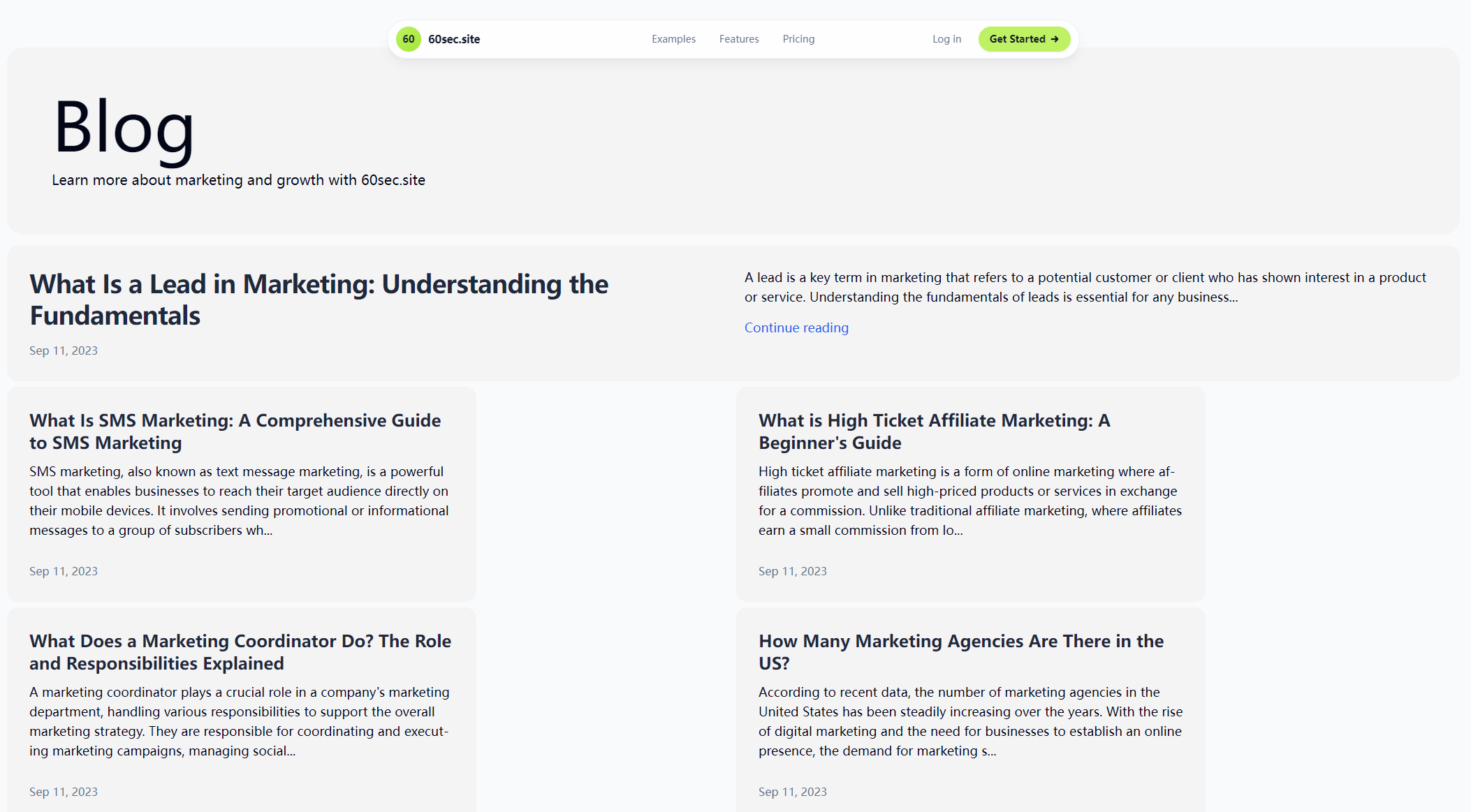Open High Ticket Affiliate Marketing article

[x=934, y=431]
